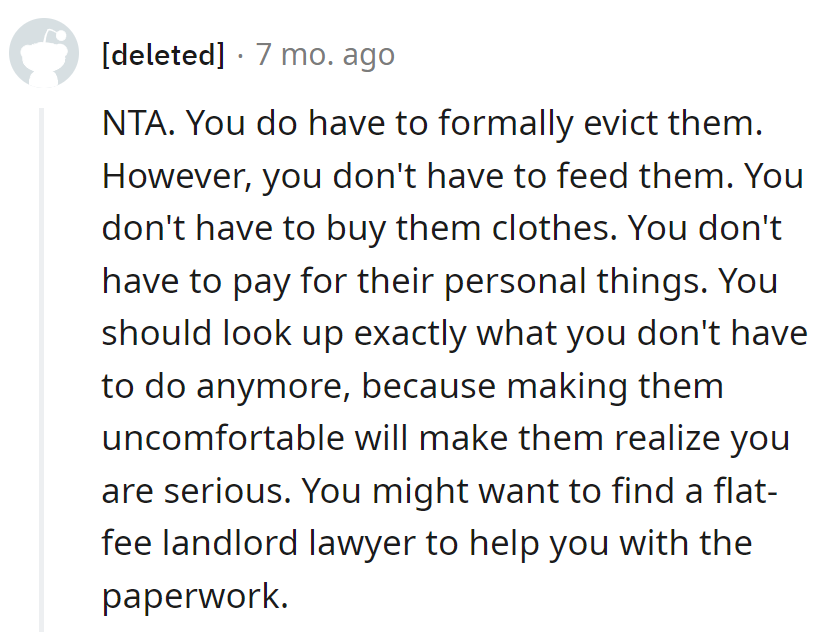
Task: Collapse the comment using the thread line
Action: [44, 360]
